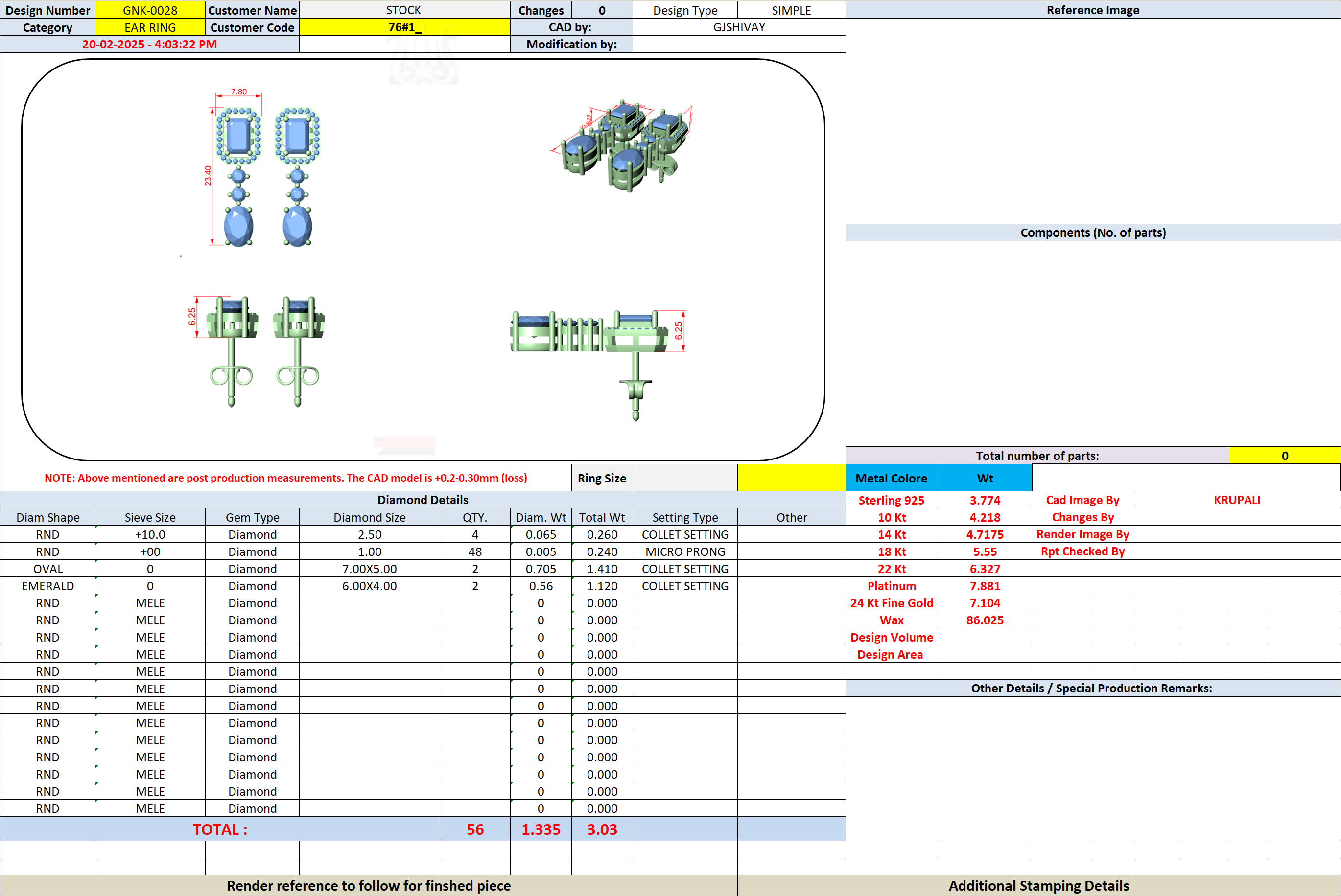Select the 24 Kt Fine Gold weight 7.104
This screenshot has height=896, width=1341.
click(984, 603)
